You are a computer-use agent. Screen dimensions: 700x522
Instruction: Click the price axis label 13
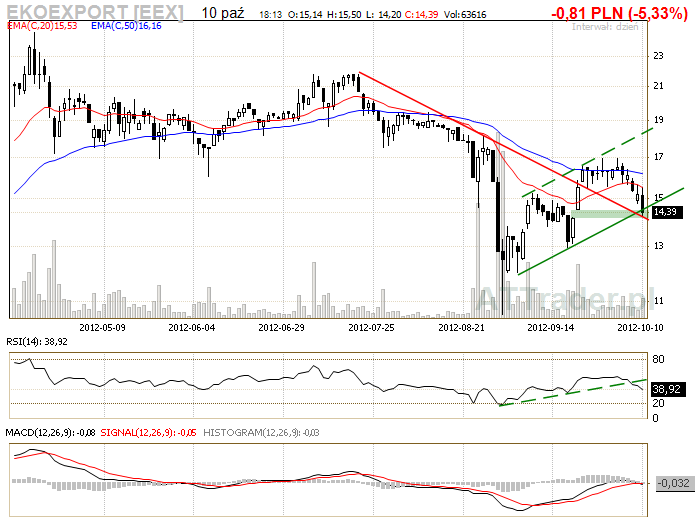(x=658, y=246)
